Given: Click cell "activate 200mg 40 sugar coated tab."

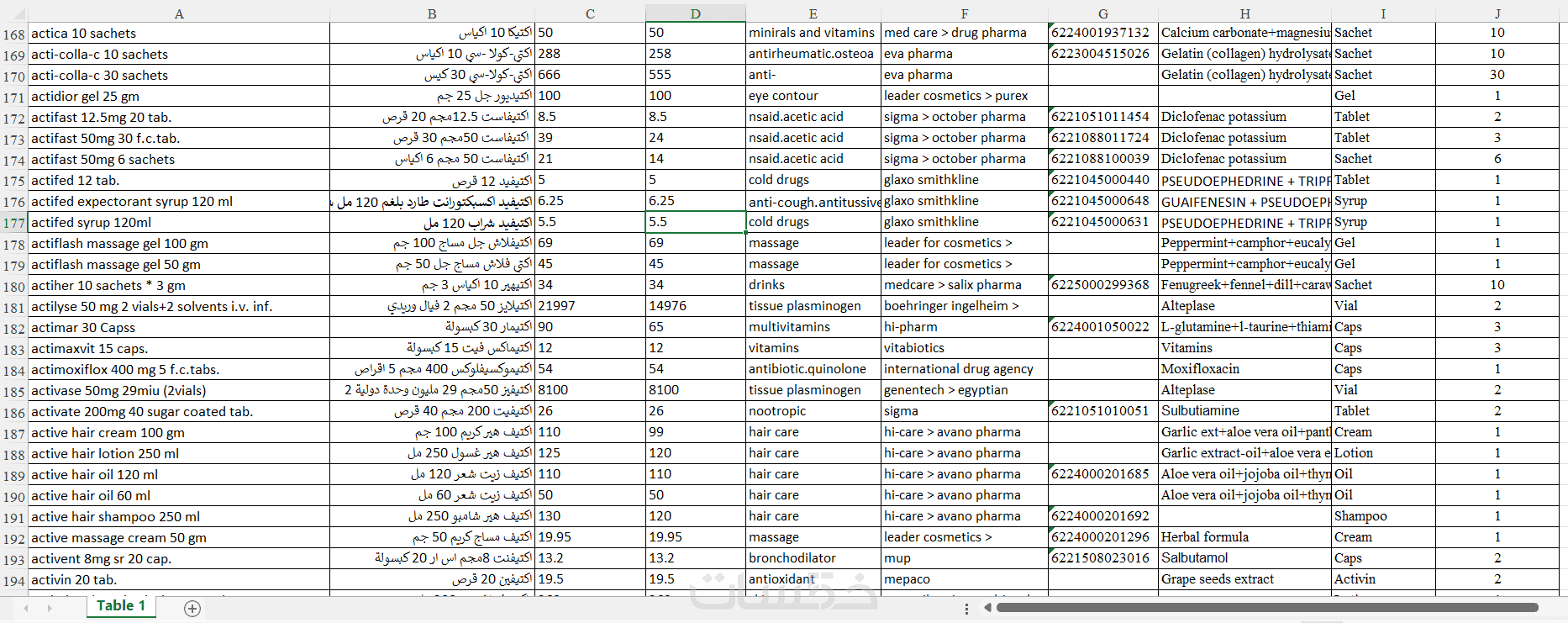Looking at the screenshot, I should point(179,412).
